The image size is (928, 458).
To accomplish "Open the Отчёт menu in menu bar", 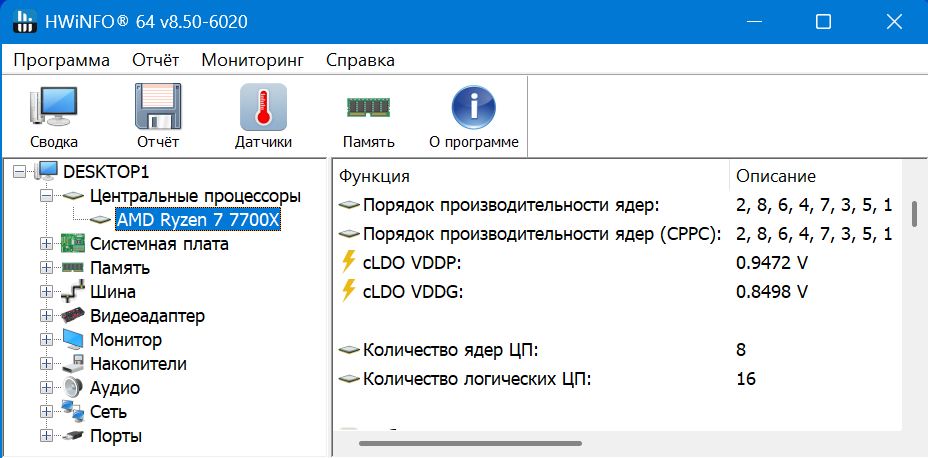I will pos(156,60).
